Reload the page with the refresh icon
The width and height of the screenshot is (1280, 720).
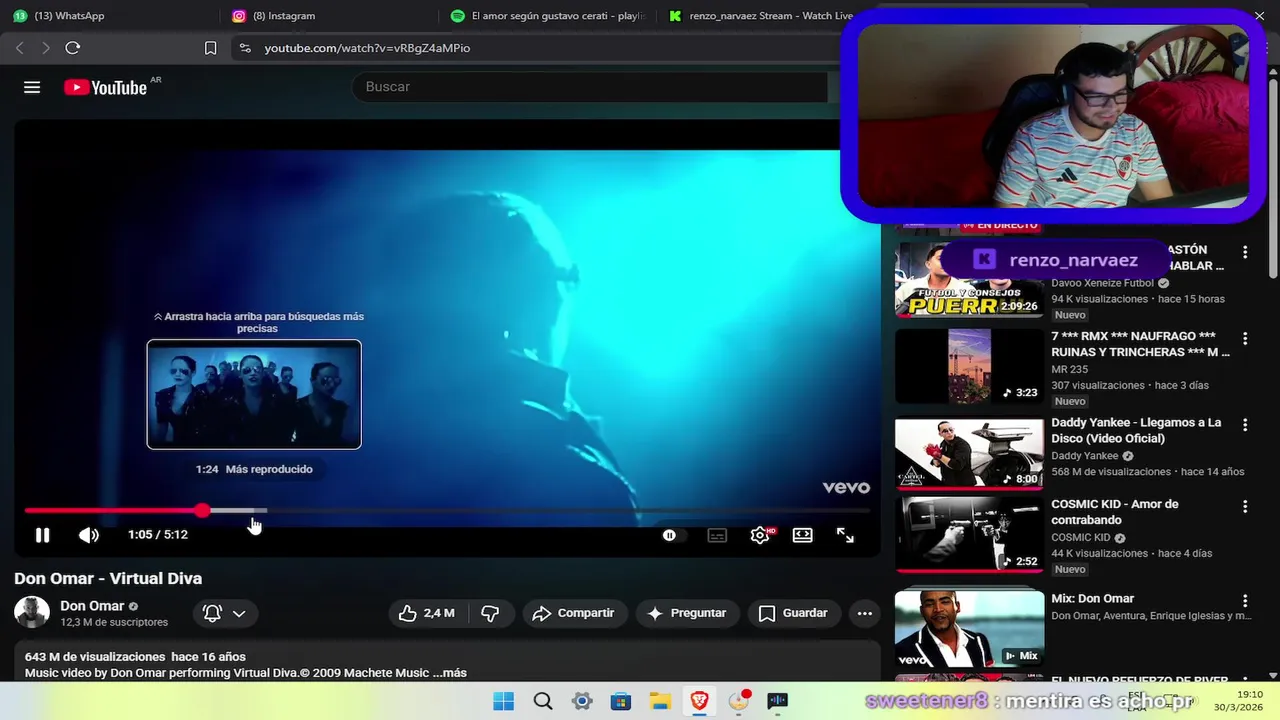[72, 48]
